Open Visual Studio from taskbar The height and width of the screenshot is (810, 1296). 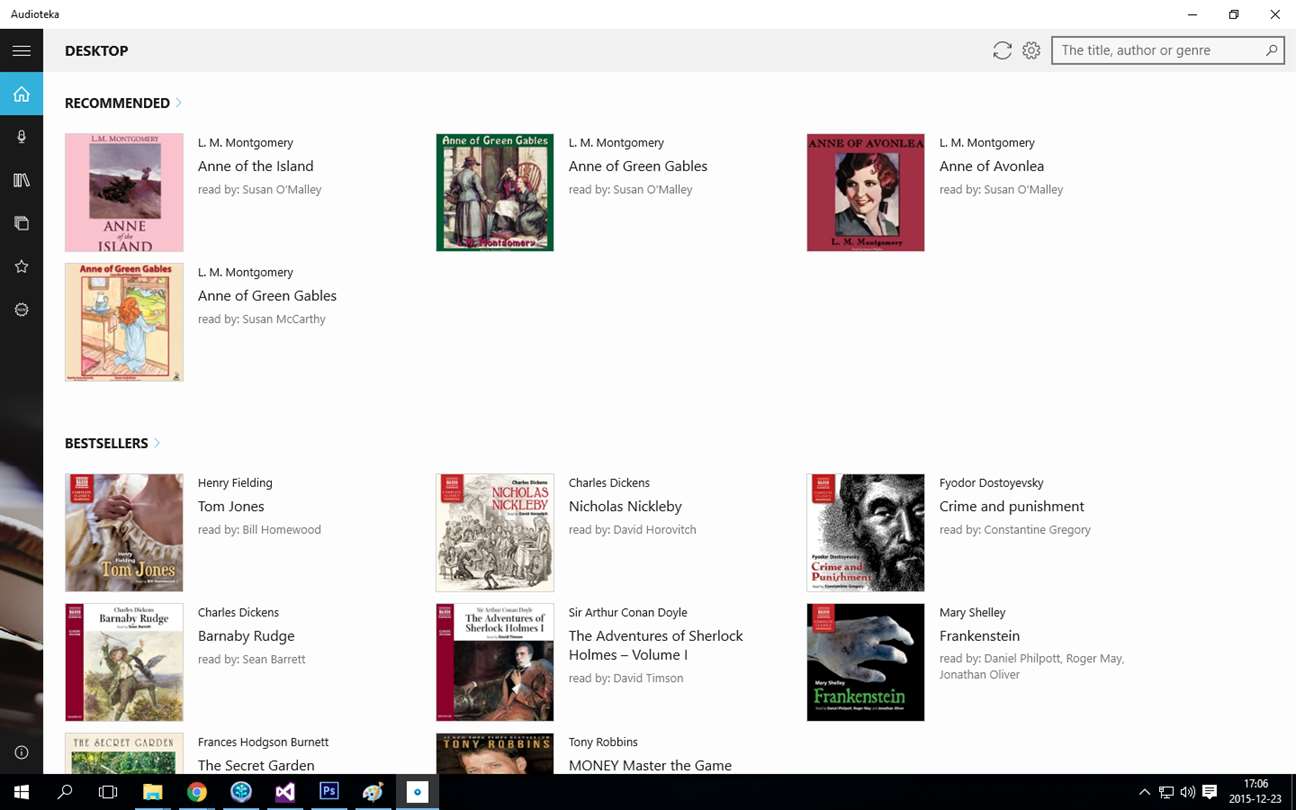point(285,792)
